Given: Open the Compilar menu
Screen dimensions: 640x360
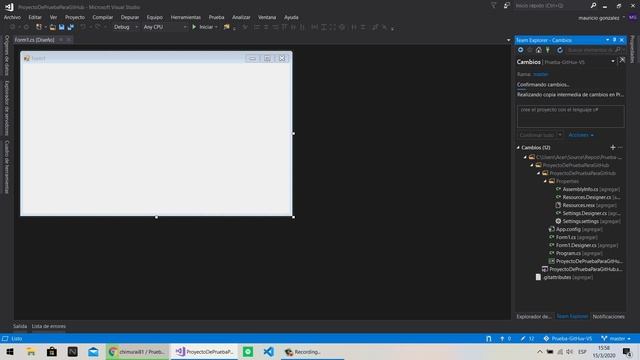Looking at the screenshot, I should coord(102,17).
